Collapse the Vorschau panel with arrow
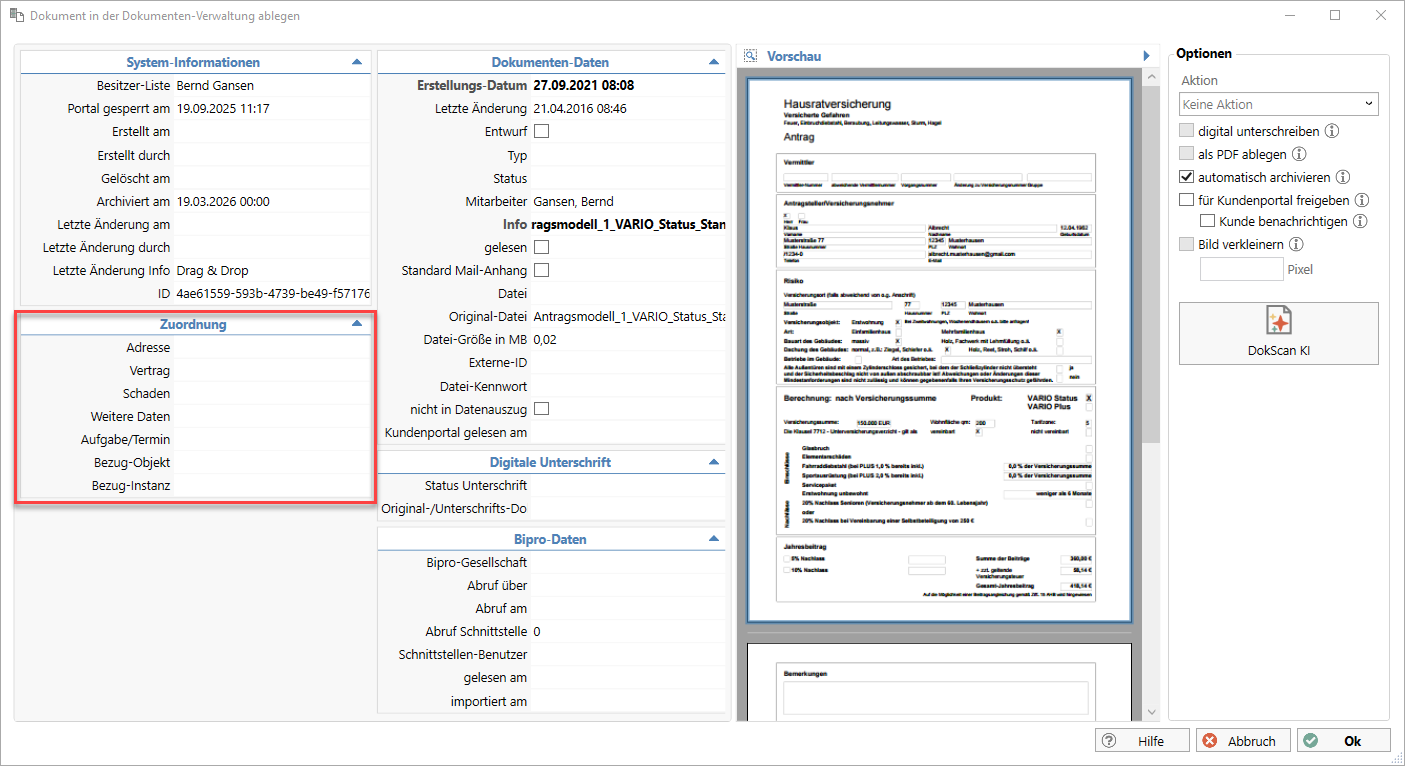 tap(1147, 56)
